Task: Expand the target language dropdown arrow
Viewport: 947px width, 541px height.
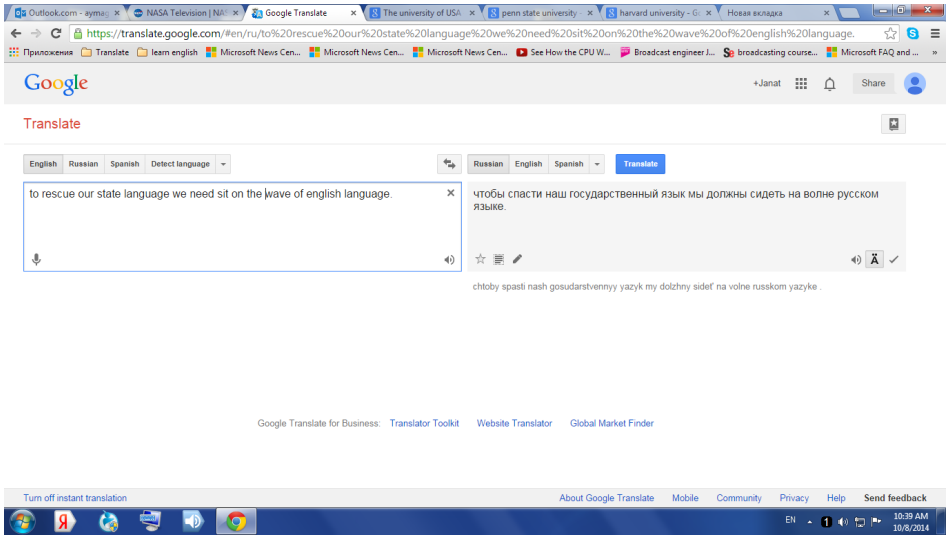Action: pos(597,164)
